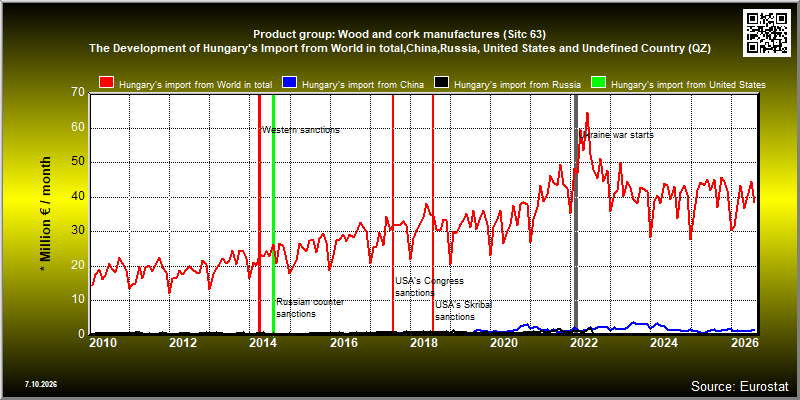Select legend label "Hungary's import from China"
Screen dimensions: 800x400
pyautogui.click(x=363, y=85)
